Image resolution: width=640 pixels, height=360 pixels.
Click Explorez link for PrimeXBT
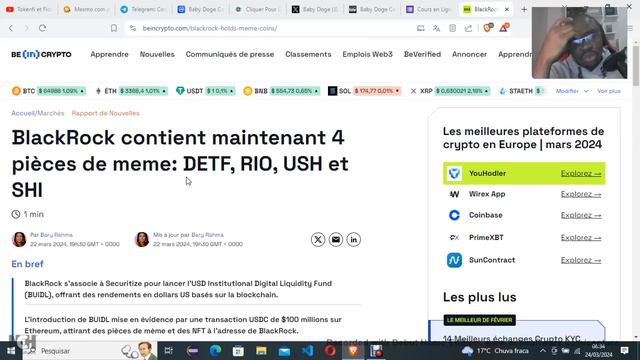coord(581,238)
